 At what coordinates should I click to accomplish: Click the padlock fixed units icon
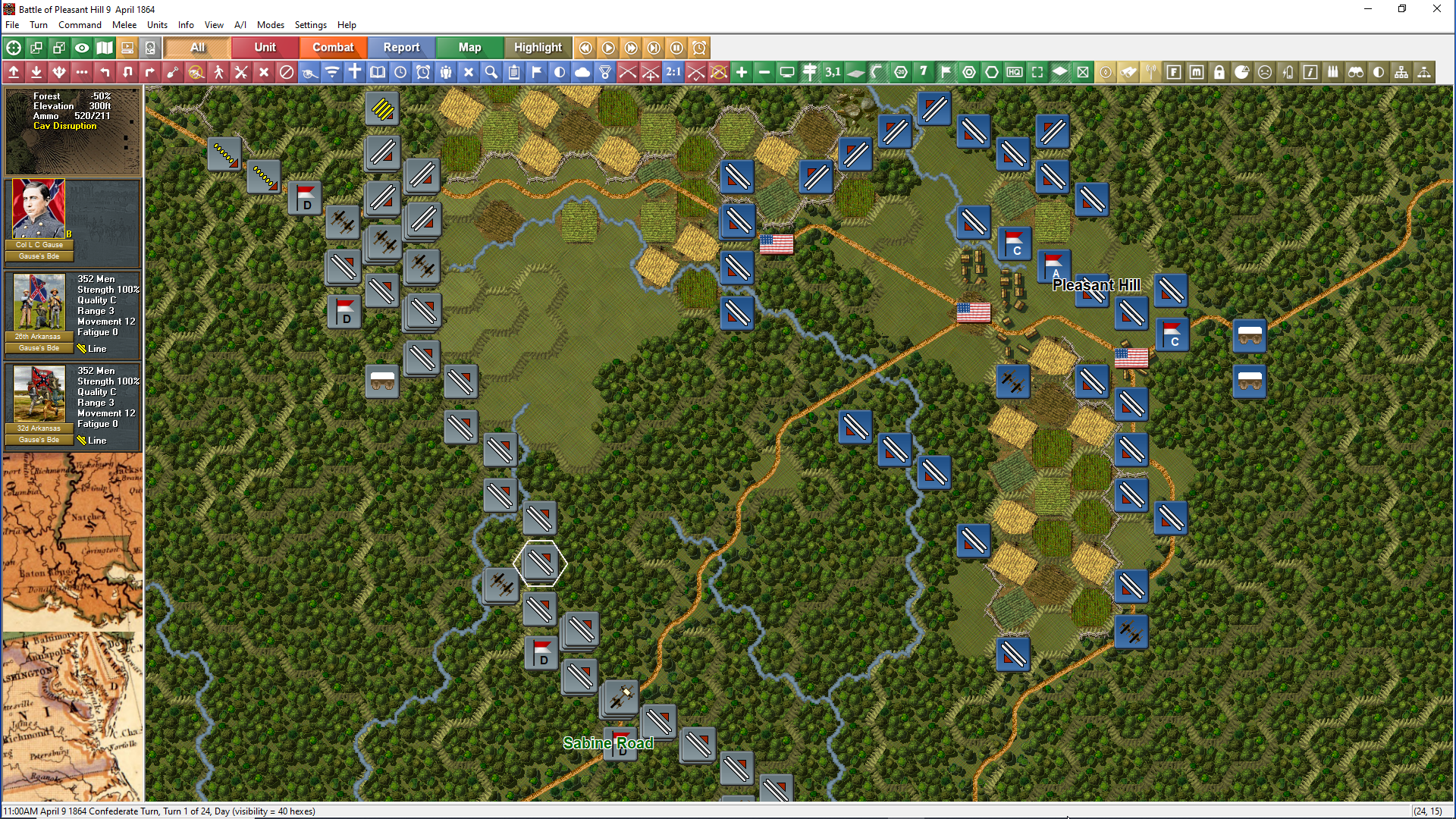[1219, 72]
